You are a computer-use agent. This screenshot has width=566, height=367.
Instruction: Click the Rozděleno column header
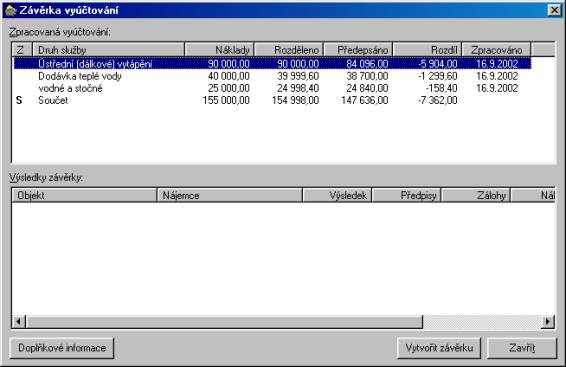click(289, 50)
